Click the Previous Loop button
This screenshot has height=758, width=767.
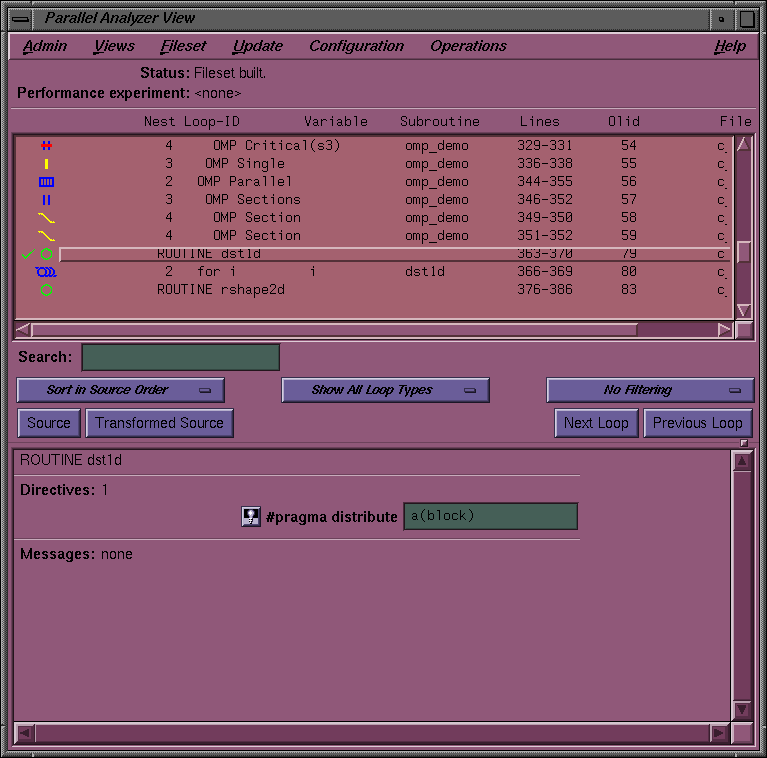698,423
